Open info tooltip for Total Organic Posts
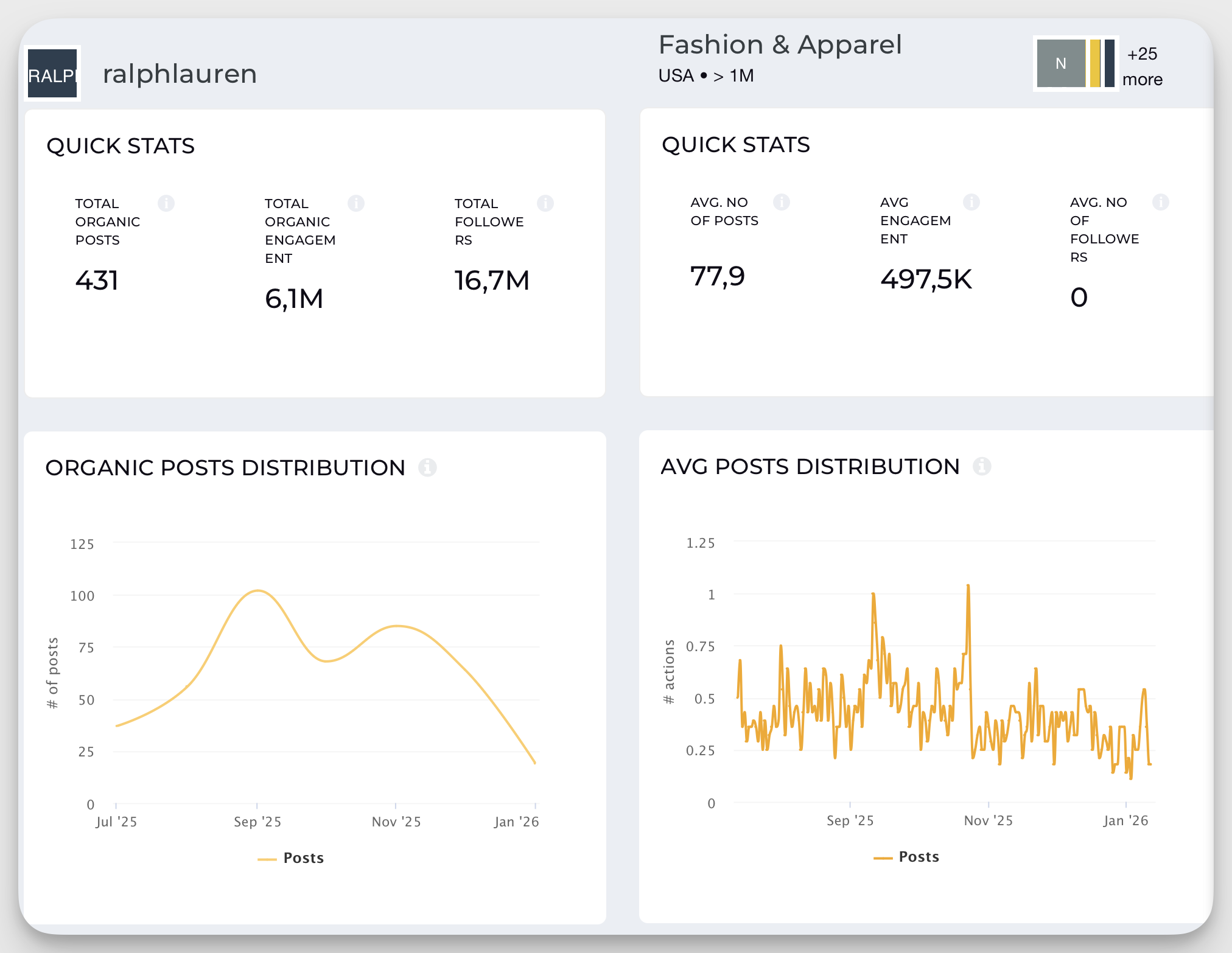 click(x=166, y=203)
